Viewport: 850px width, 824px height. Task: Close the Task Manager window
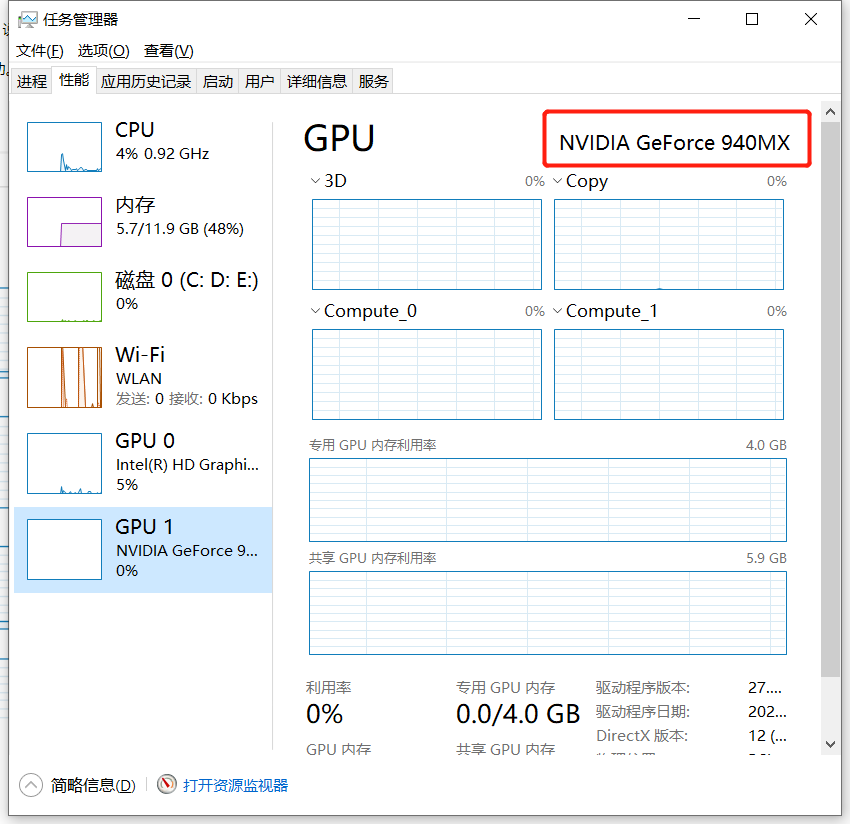point(811,20)
